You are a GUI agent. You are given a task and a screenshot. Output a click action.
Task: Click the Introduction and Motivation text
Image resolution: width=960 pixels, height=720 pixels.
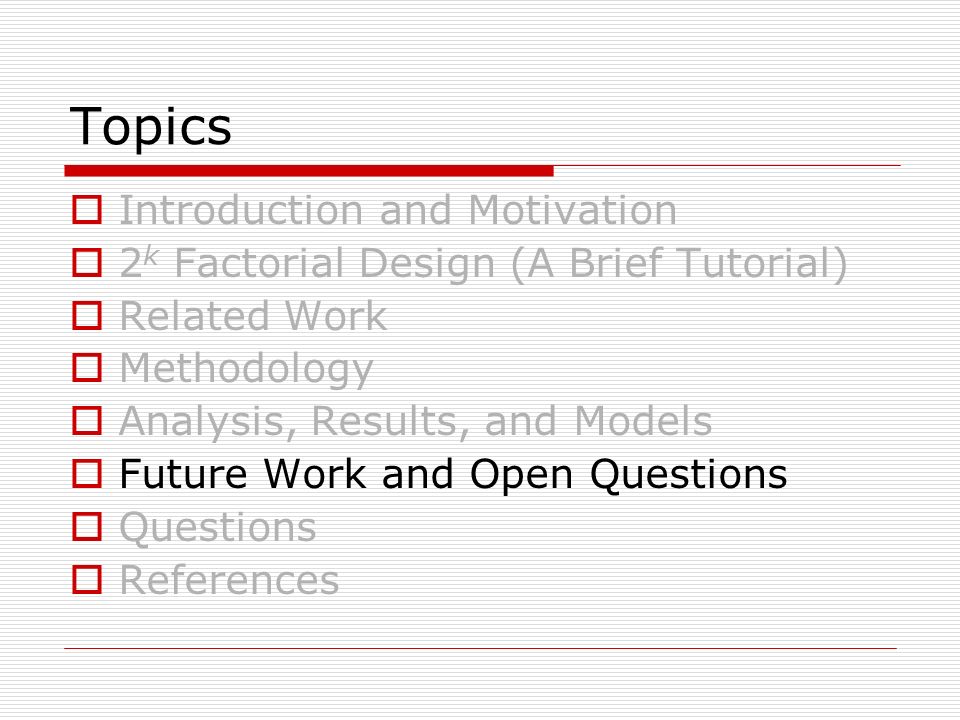pos(398,210)
